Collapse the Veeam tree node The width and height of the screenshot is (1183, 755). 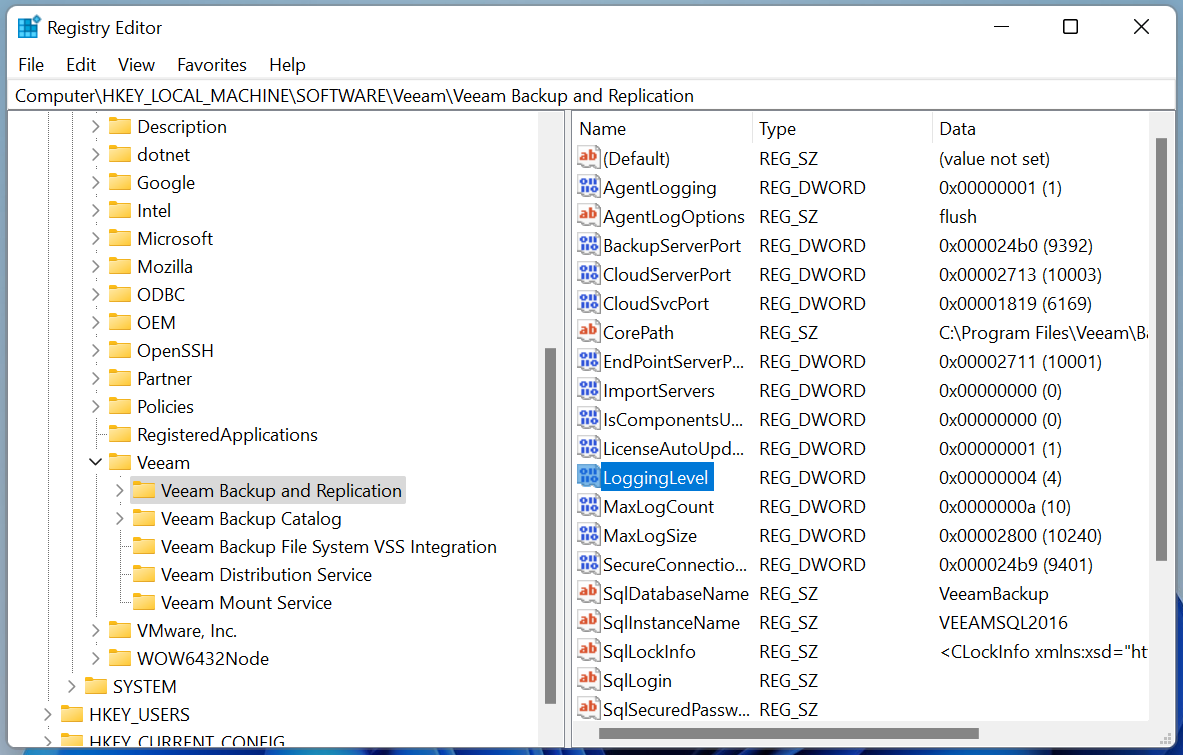(x=95, y=462)
